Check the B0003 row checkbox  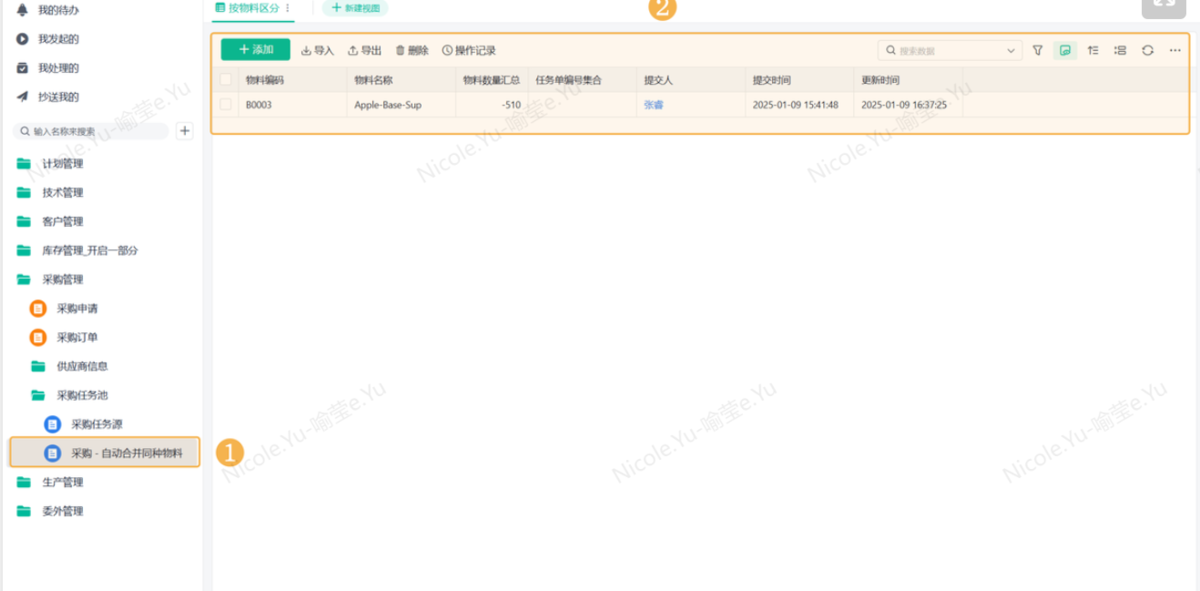coord(226,104)
